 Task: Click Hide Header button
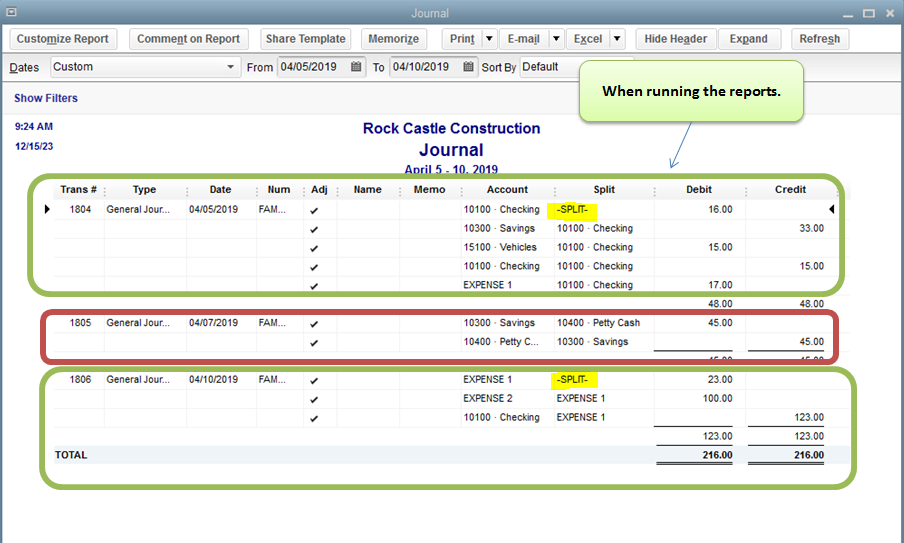click(x=676, y=39)
